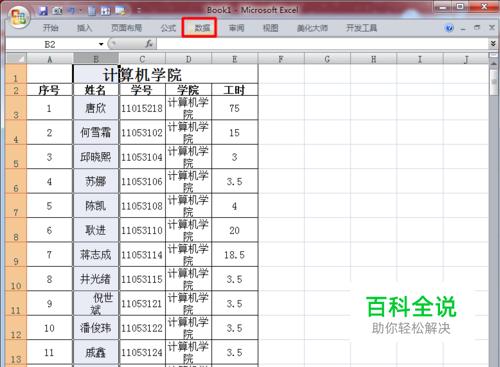Select row 13 header
This screenshot has height=367, width=500.
point(16,352)
